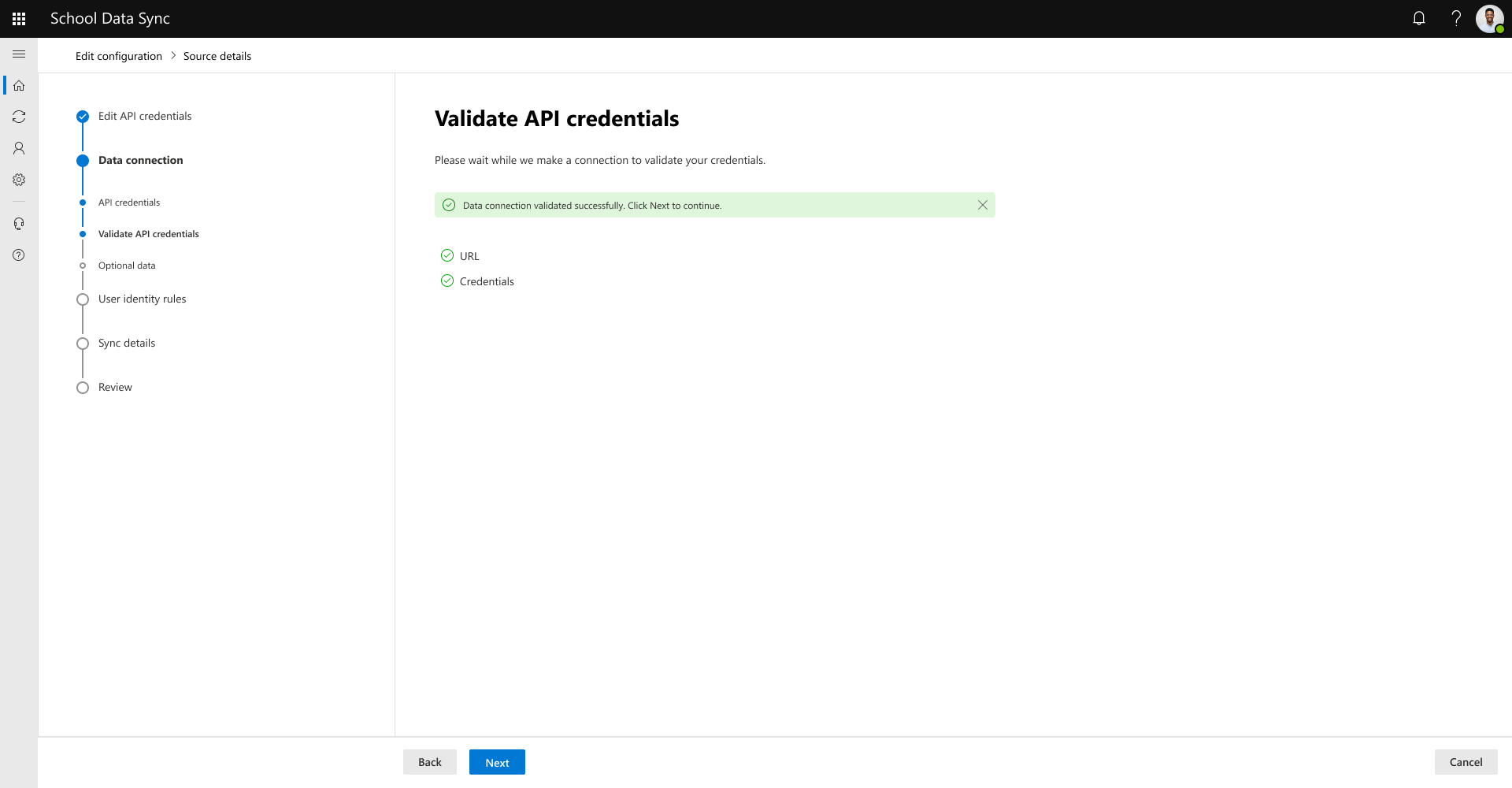
Task: Open the user profile avatar
Action: click(x=1489, y=18)
